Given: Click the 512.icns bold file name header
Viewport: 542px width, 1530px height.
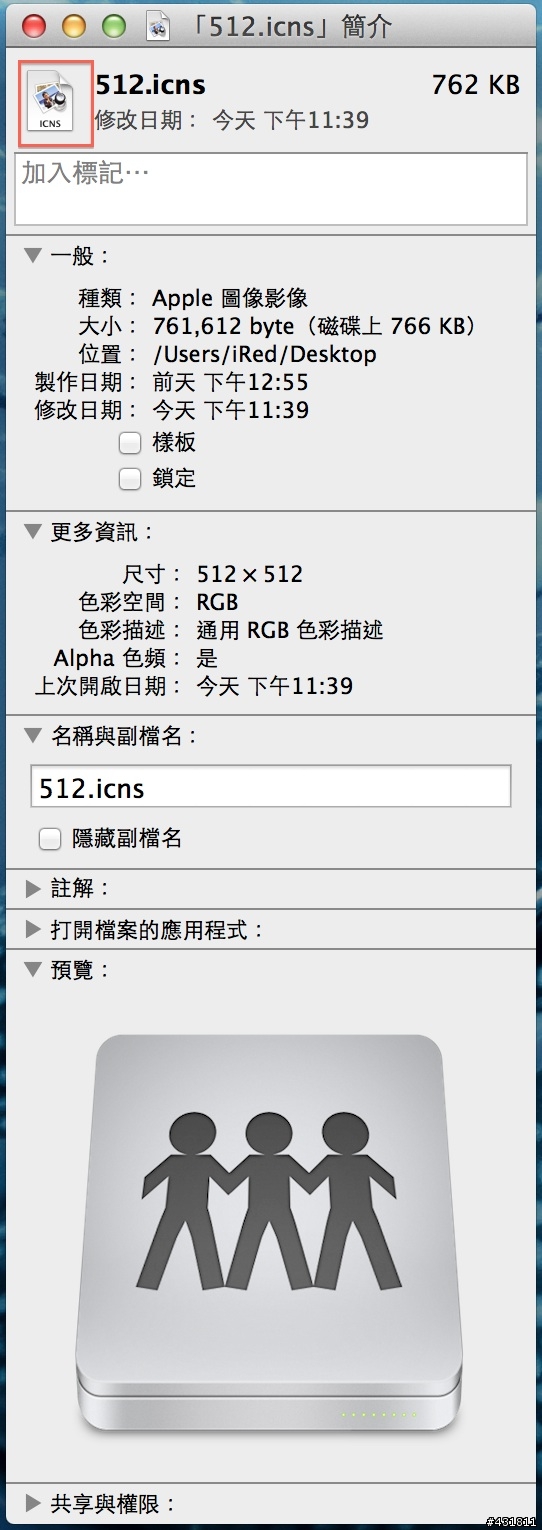Looking at the screenshot, I should click(x=151, y=85).
